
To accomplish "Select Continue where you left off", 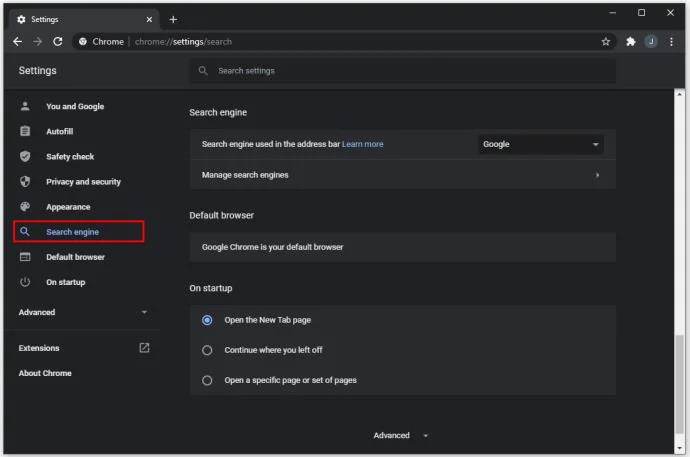I will click(x=207, y=350).
